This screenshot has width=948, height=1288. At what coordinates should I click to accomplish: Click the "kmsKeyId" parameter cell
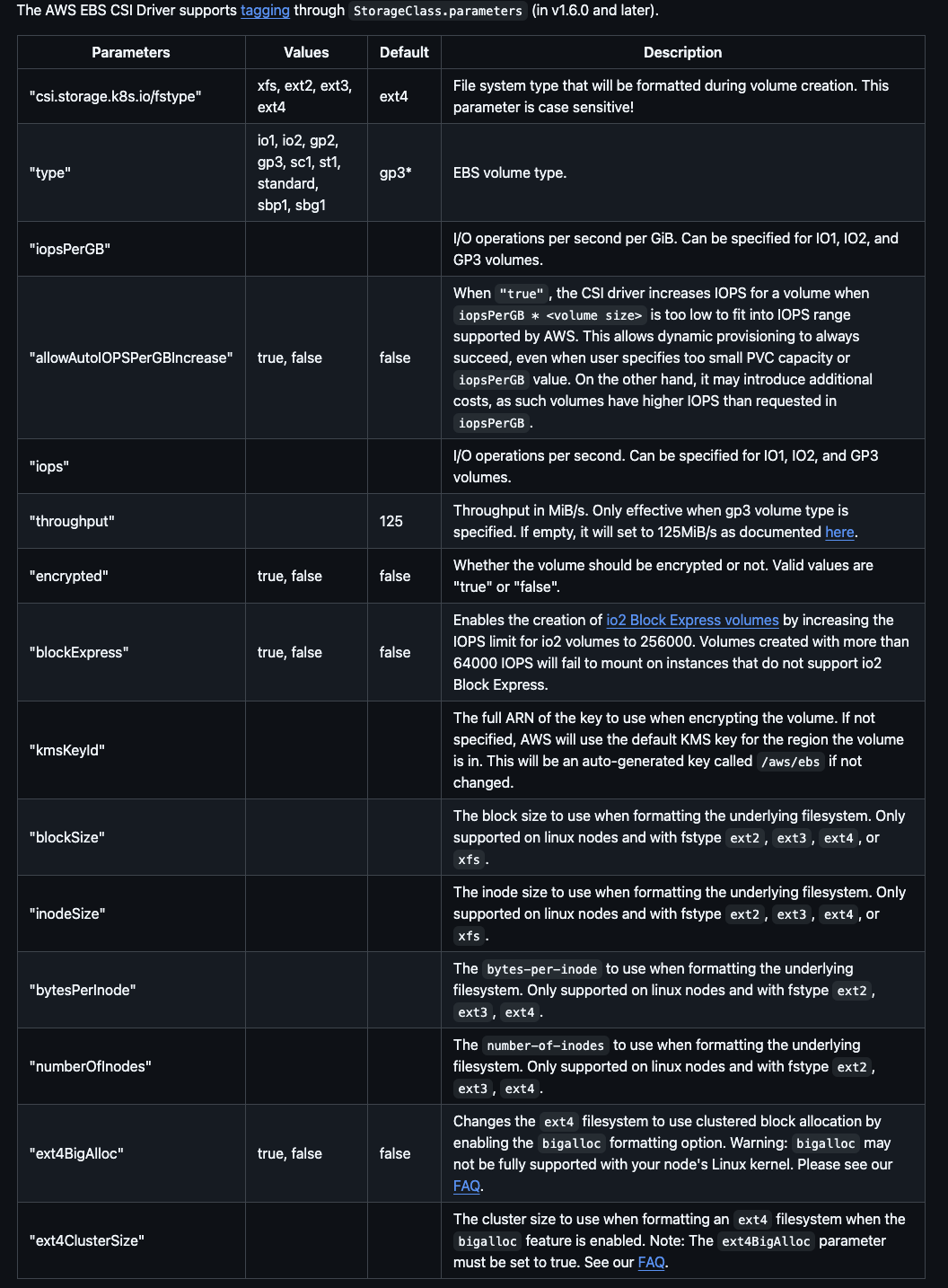coord(67,750)
